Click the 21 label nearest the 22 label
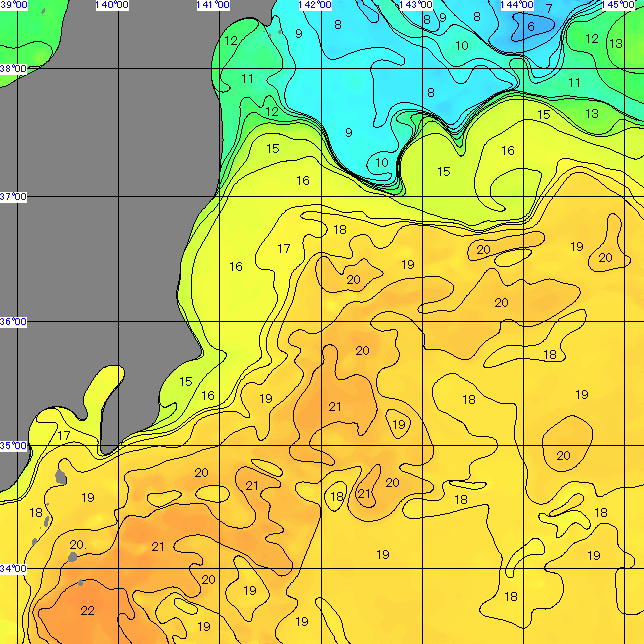 tap(157, 546)
